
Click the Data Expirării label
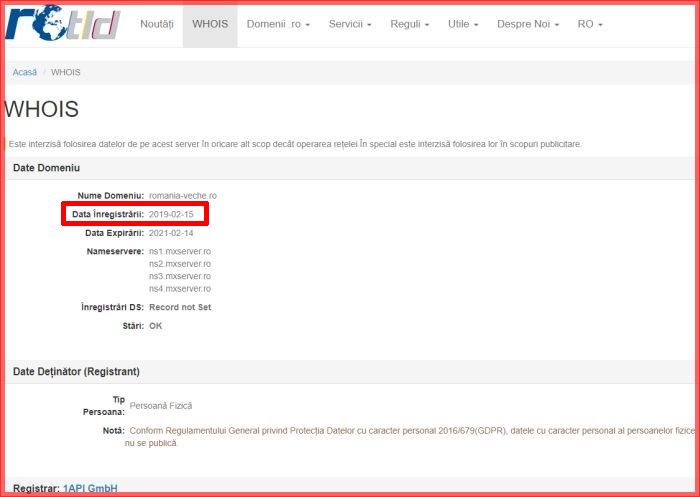coord(114,233)
